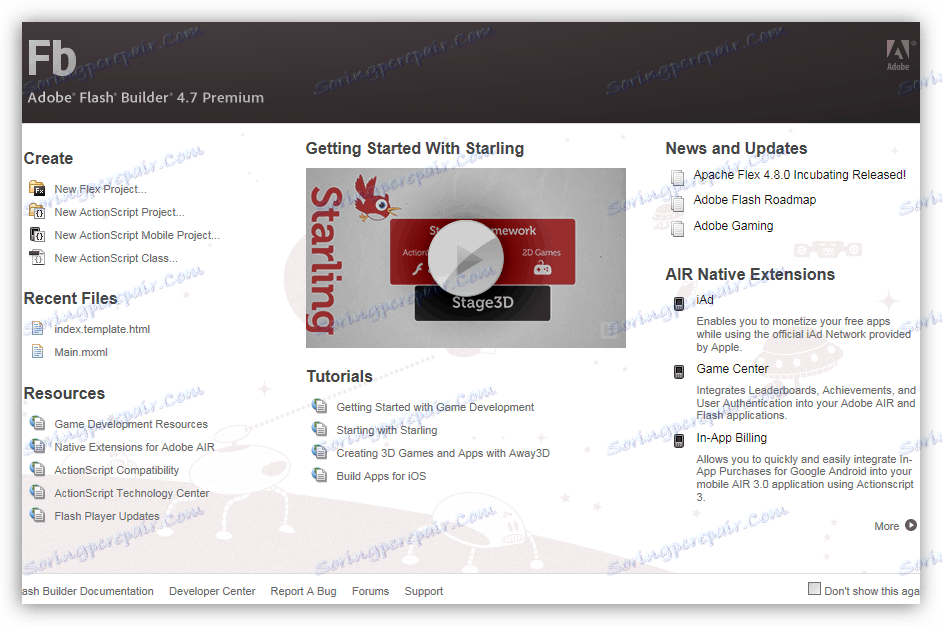The image size is (942, 626).
Task: Open the New Flex Project link
Action: click(100, 189)
